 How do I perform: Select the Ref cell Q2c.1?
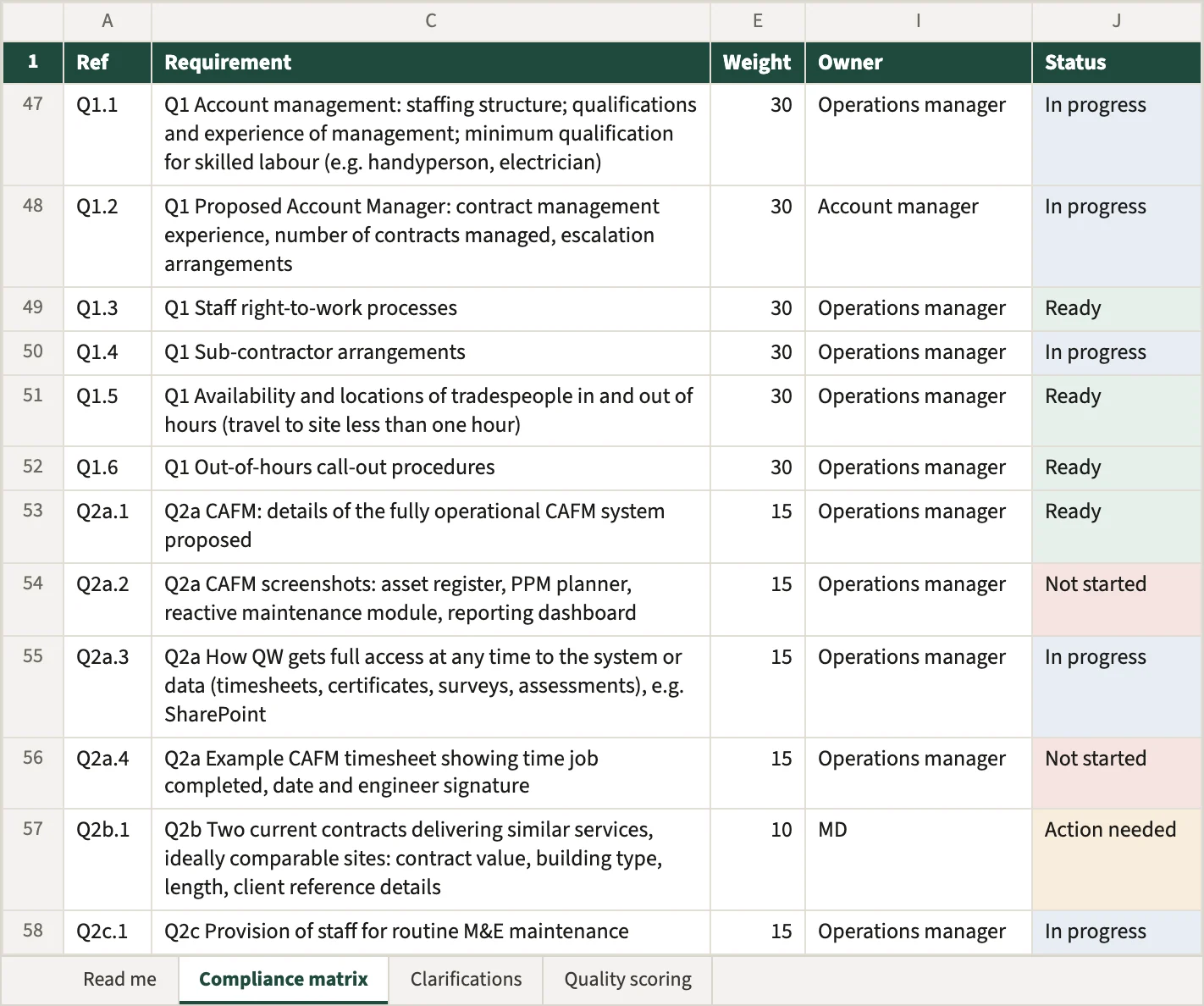point(108,932)
